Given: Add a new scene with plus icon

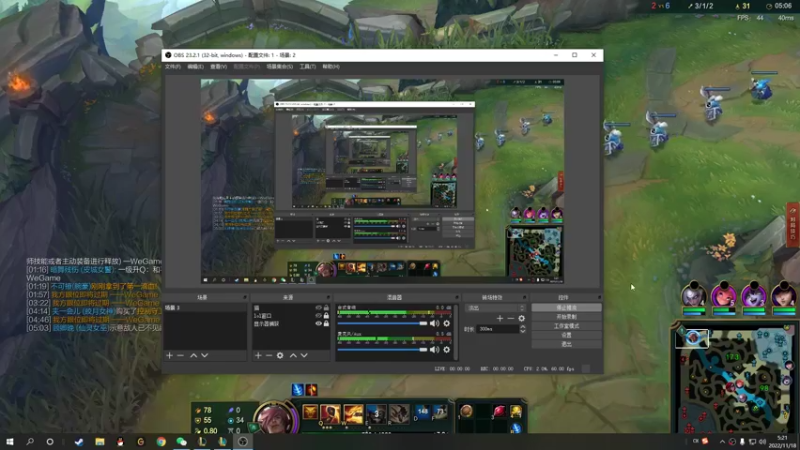Looking at the screenshot, I should click(169, 355).
